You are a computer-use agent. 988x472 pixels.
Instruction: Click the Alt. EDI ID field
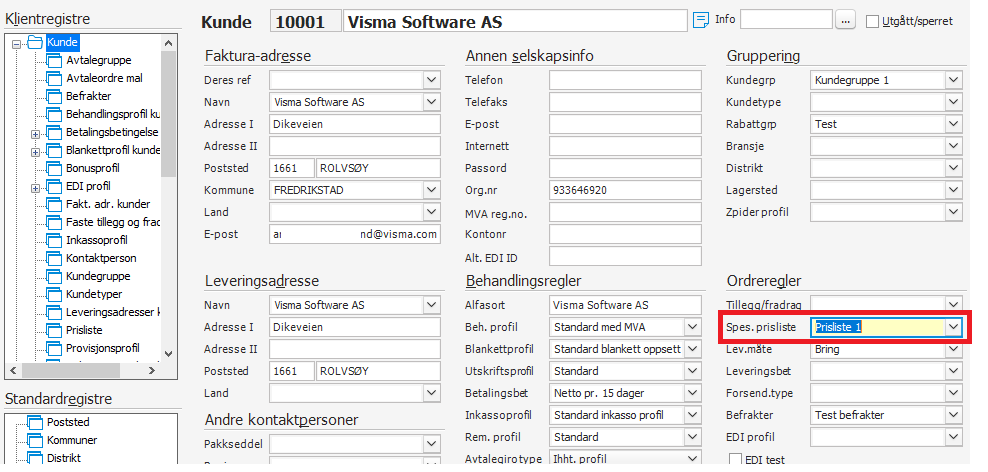[x=625, y=256]
